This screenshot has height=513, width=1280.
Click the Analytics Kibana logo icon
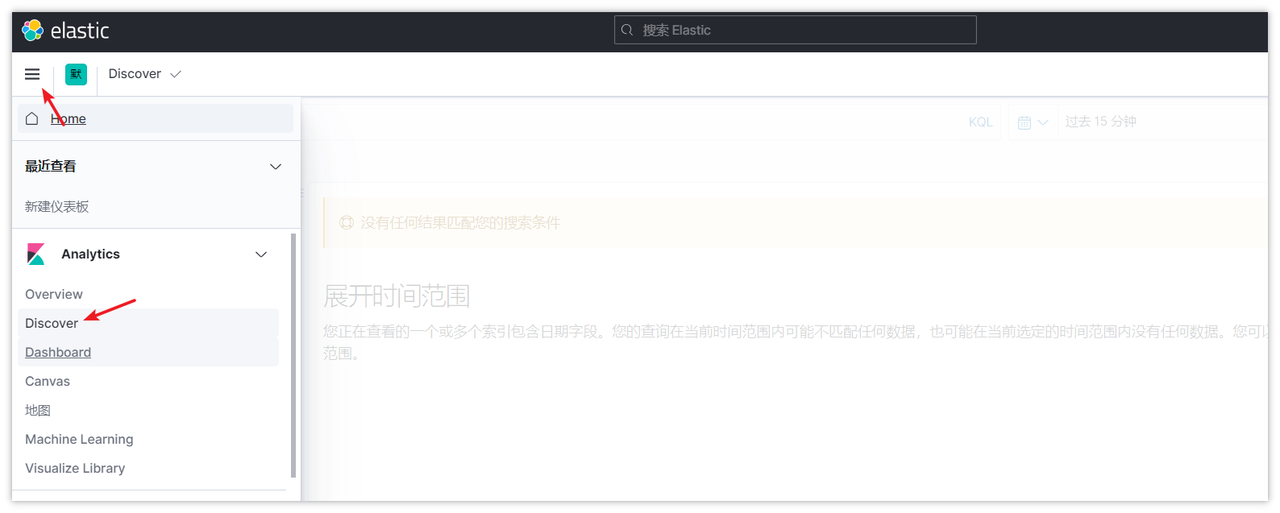tap(36, 254)
